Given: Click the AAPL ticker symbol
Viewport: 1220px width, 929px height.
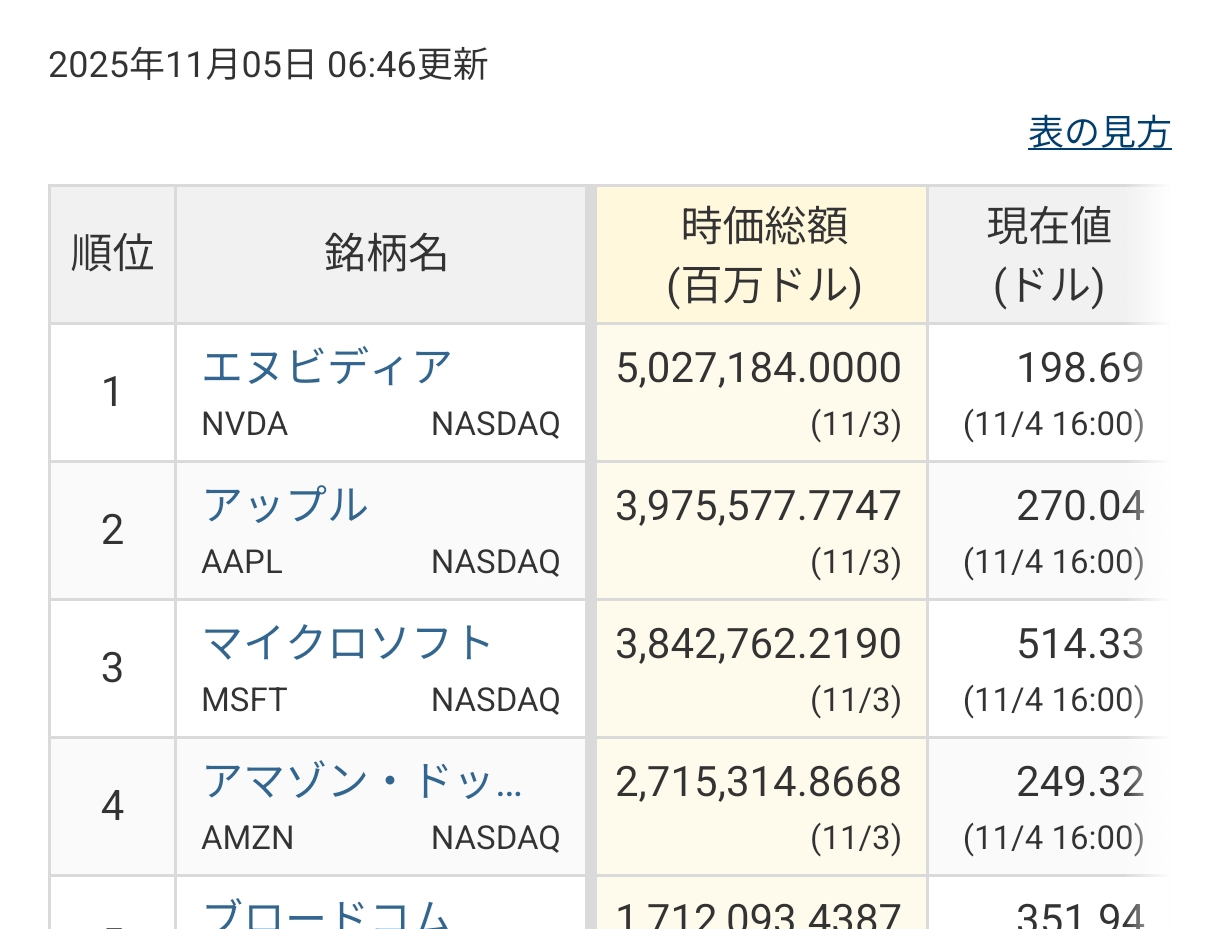Looking at the screenshot, I should (x=242, y=563).
